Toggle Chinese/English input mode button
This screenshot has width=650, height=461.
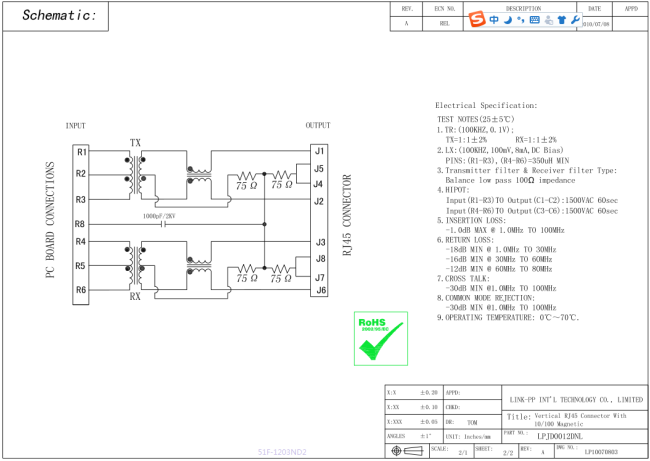(494, 19)
